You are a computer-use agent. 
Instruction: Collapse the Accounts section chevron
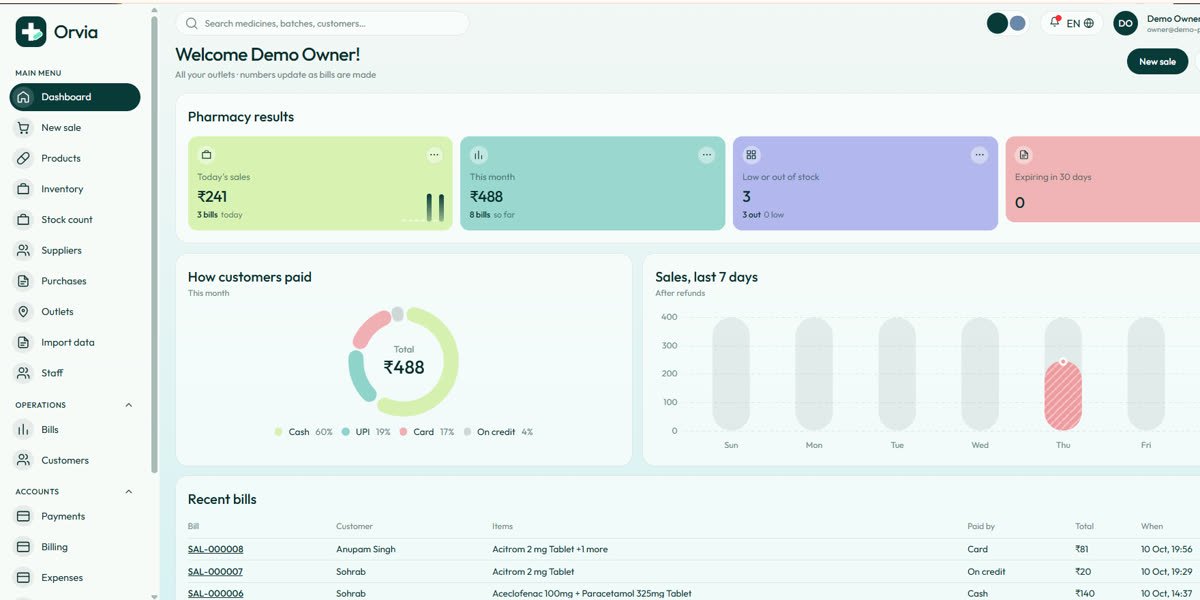click(129, 492)
